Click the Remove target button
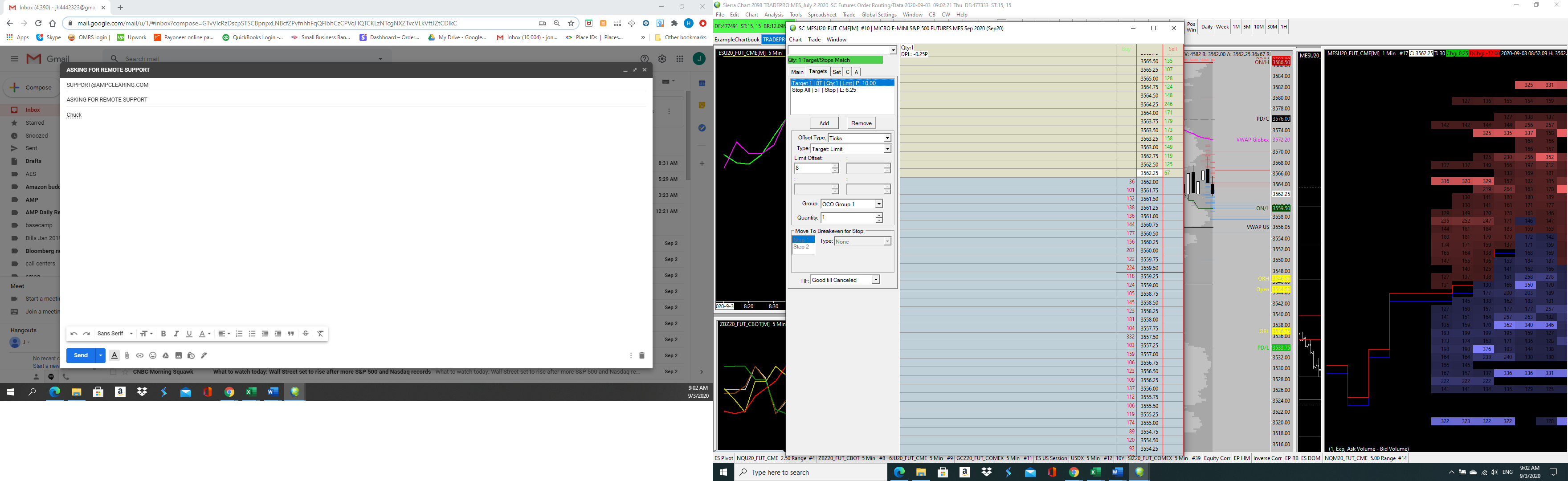Screen dimensions: 1568x481 click(x=861, y=123)
